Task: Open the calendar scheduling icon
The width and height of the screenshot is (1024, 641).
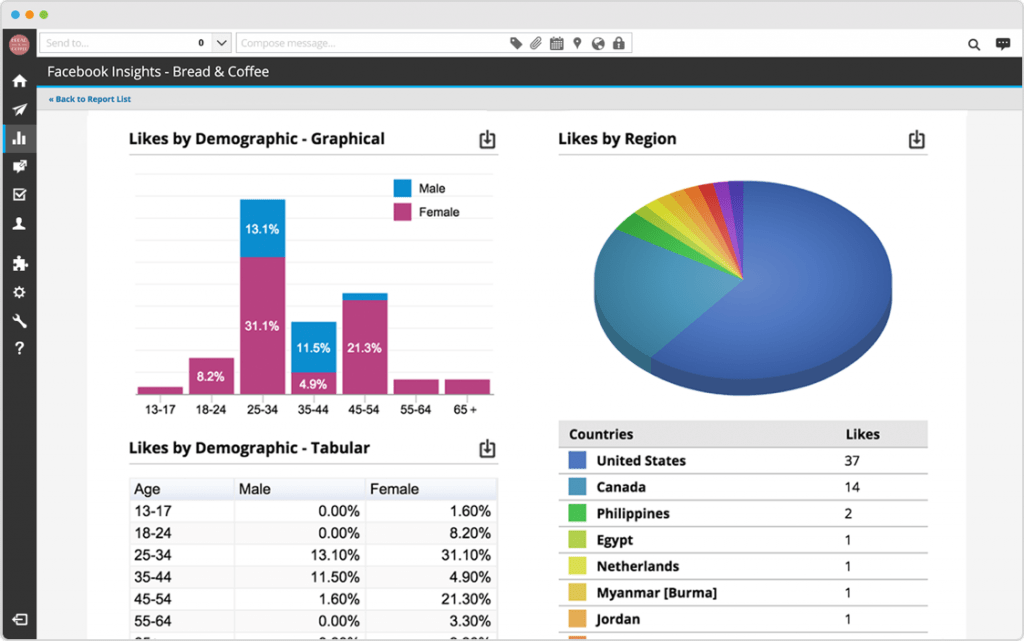Action: 556,43
